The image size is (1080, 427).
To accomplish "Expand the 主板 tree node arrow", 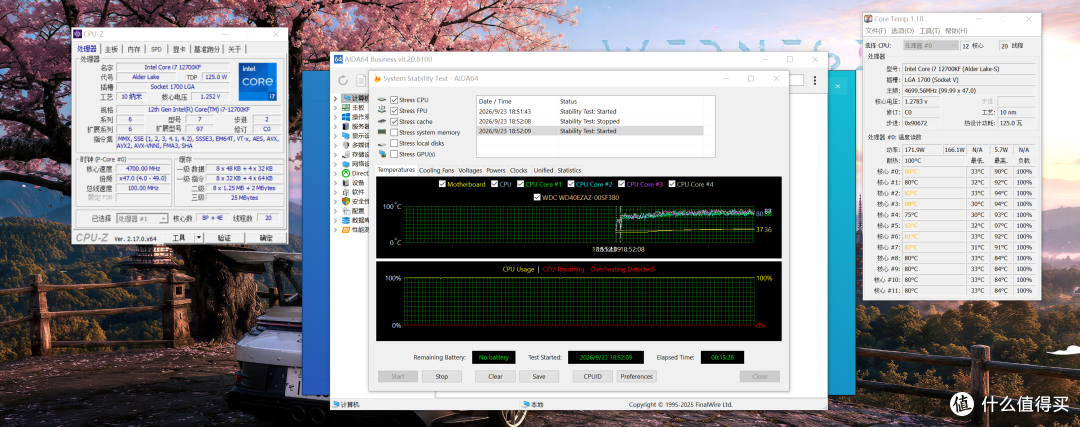I will click(x=335, y=107).
